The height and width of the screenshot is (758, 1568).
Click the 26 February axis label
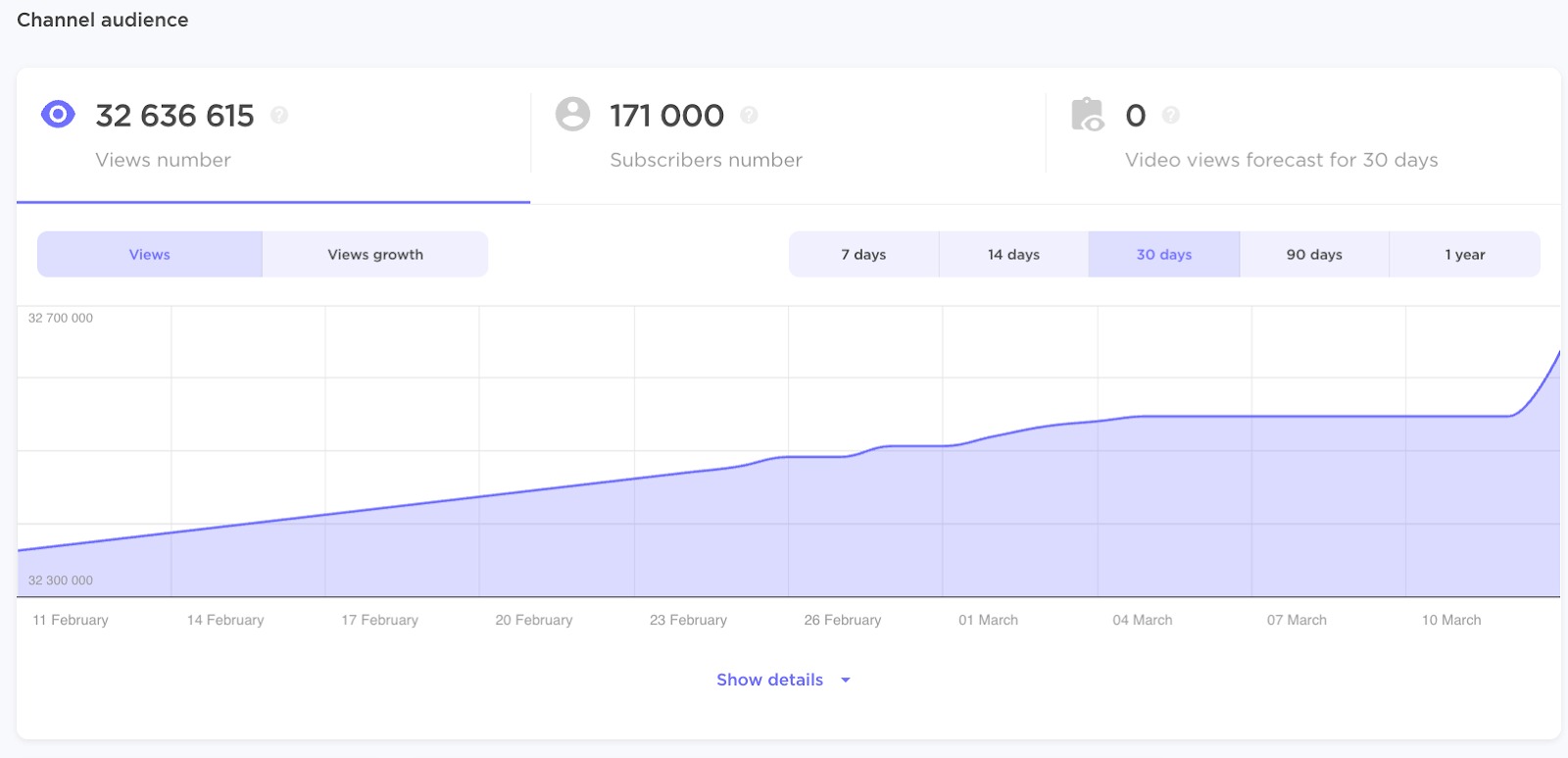(843, 620)
